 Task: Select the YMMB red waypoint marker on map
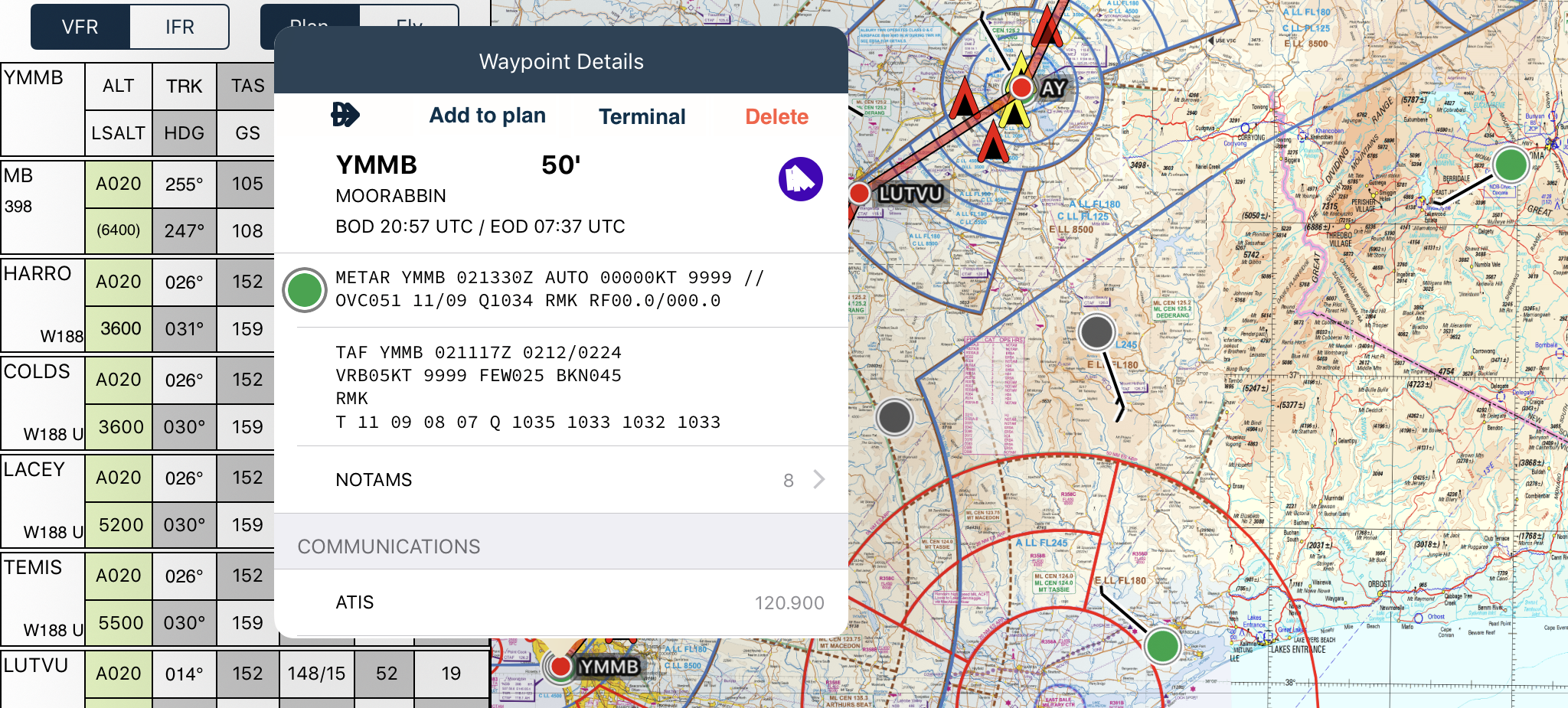560,667
